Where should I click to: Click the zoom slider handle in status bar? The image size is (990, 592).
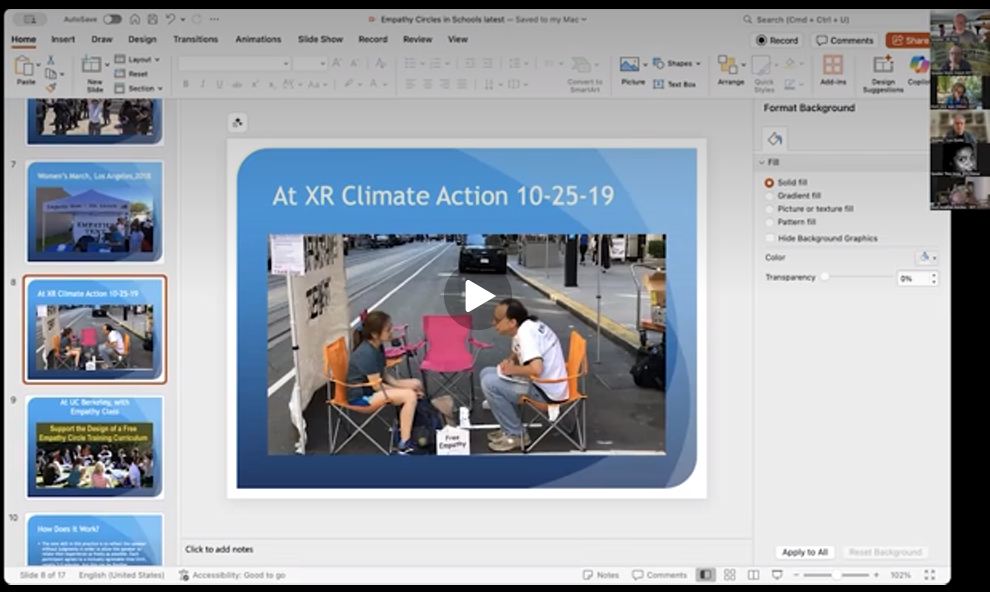pos(836,575)
